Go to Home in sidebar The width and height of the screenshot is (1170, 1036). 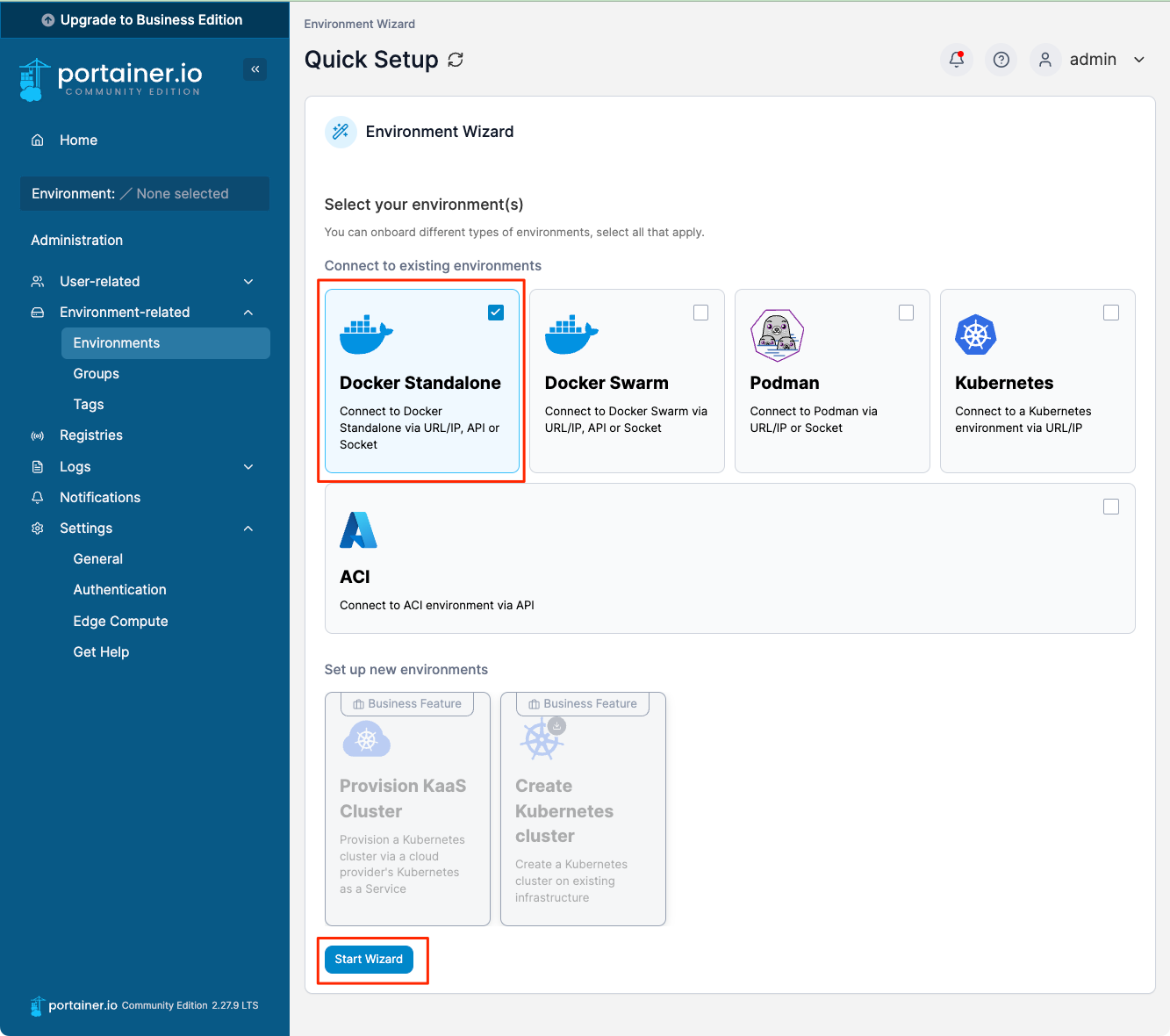pyautogui.click(x=79, y=140)
